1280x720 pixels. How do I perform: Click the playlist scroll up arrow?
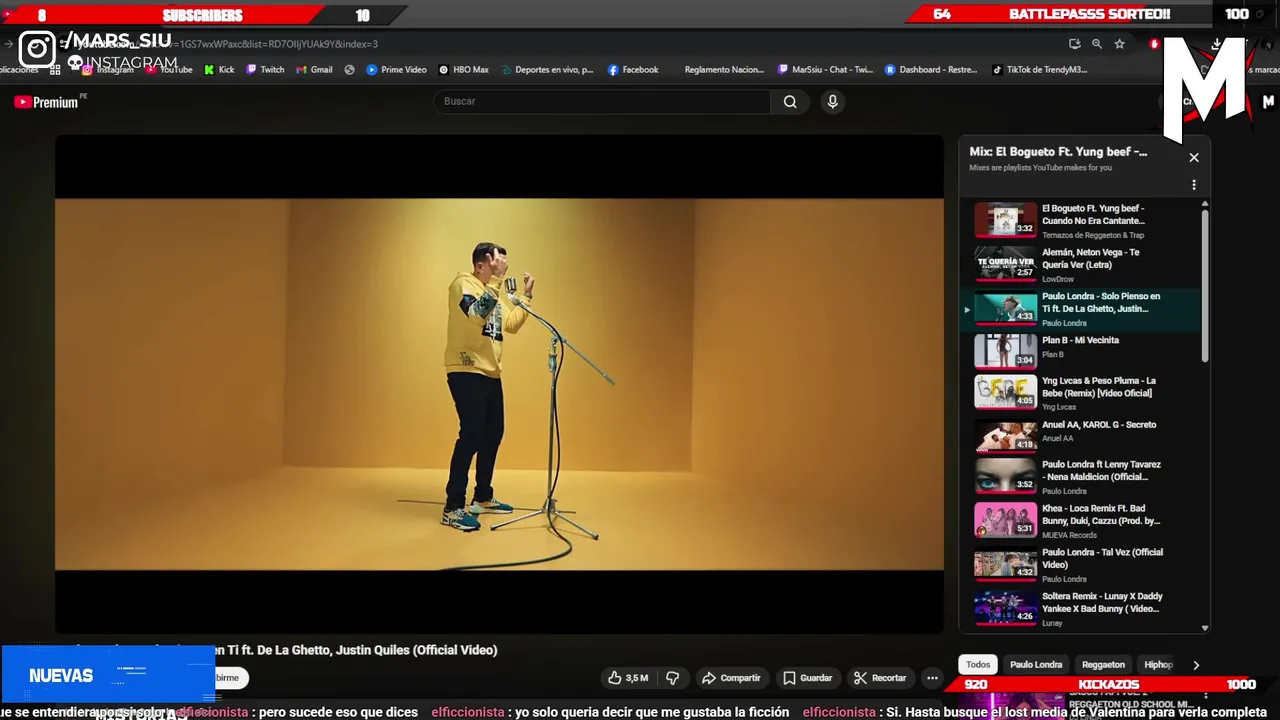tap(1204, 203)
